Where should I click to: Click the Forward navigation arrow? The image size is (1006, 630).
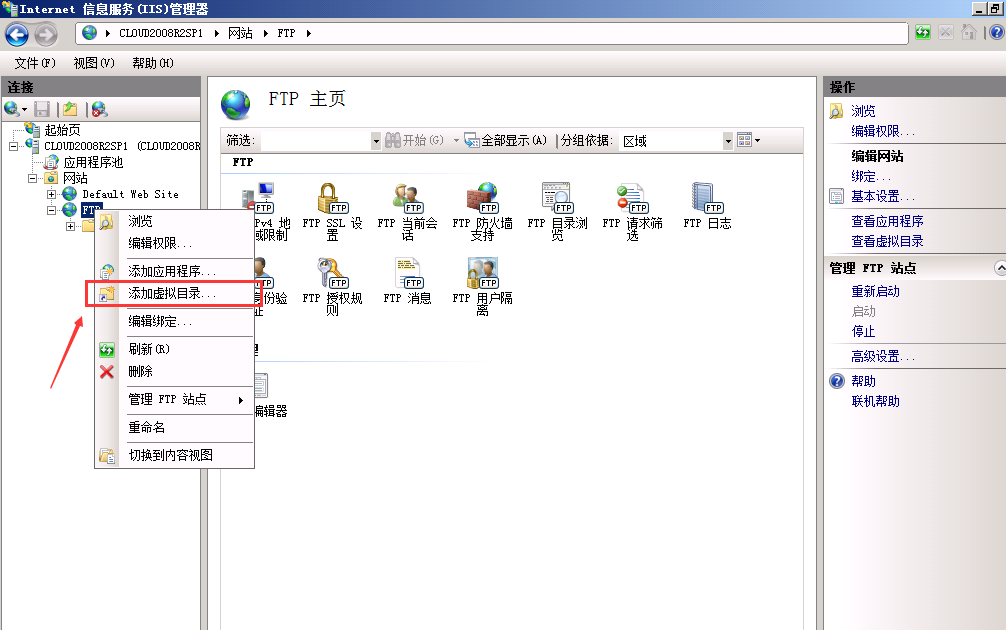point(46,34)
